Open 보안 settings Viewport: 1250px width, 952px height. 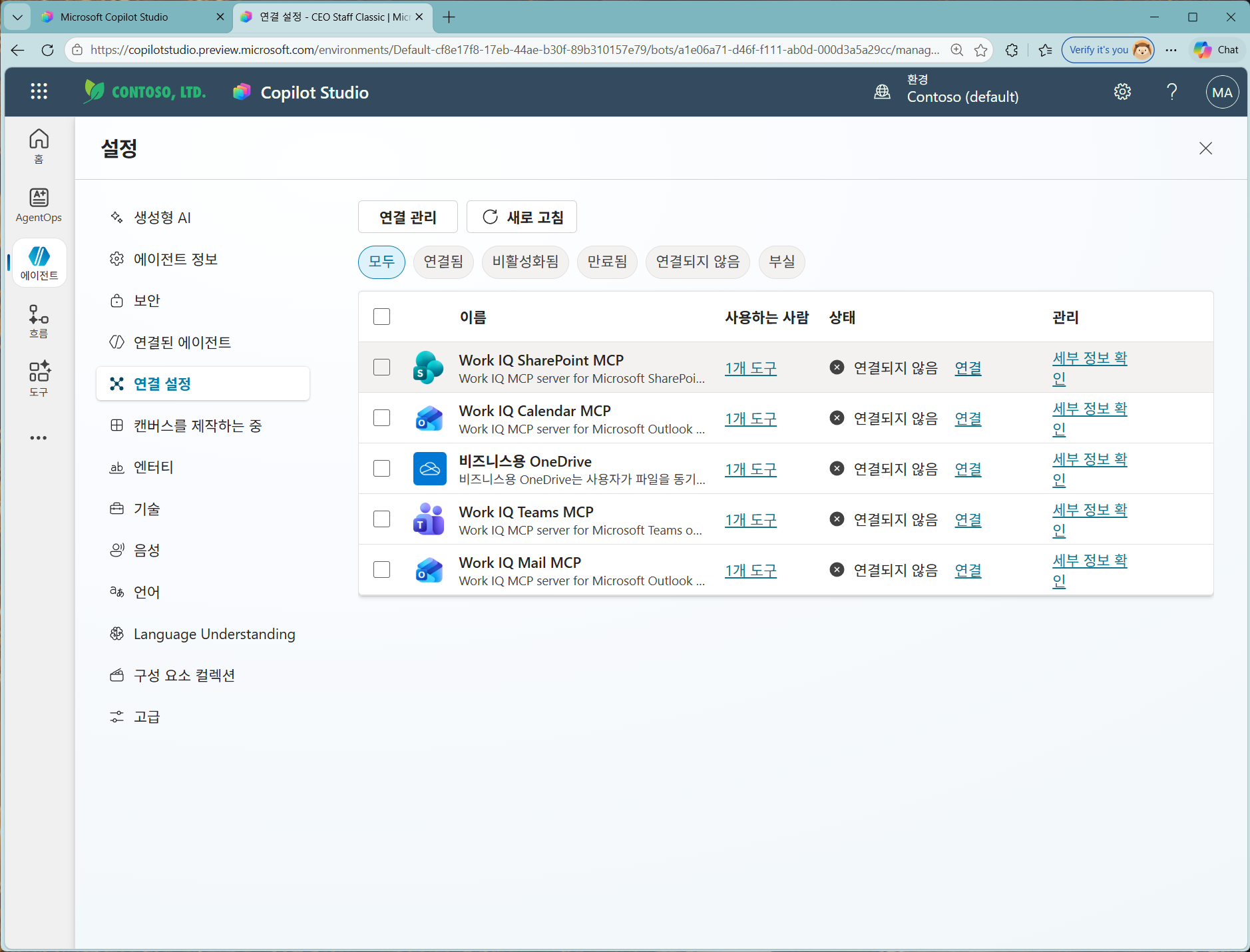coord(203,300)
